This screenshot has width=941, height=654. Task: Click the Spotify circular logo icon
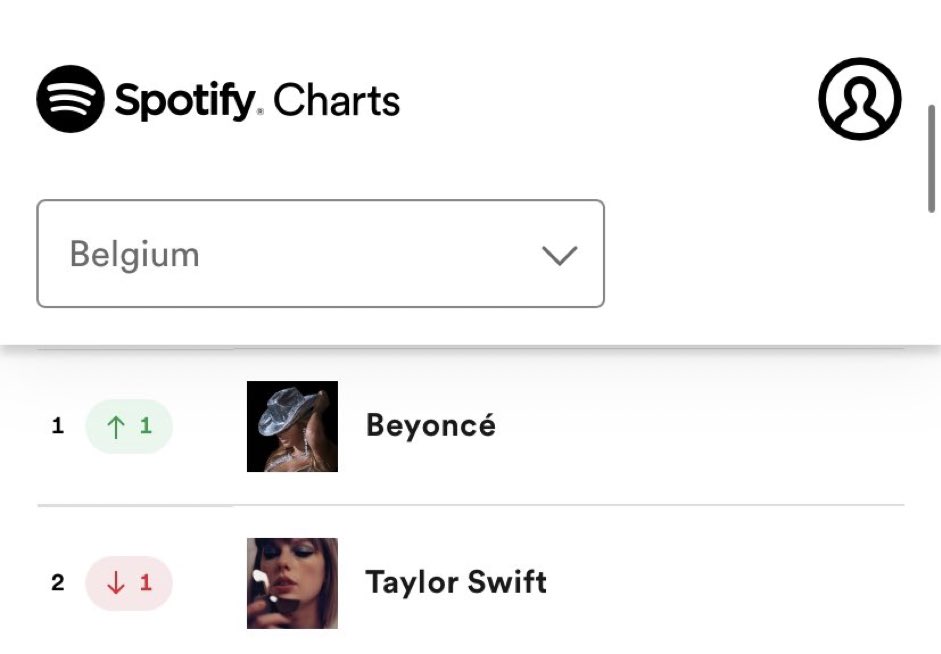70,99
